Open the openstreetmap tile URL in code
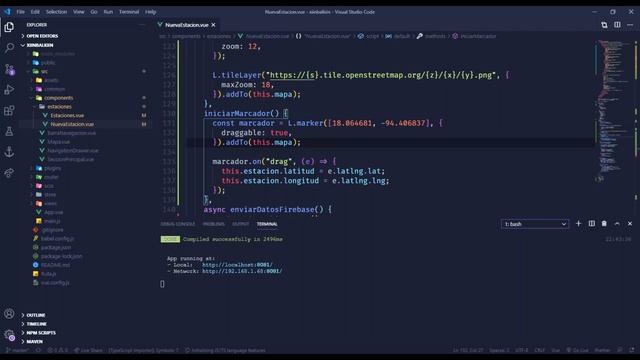Screen dimensions: 640x360 coord(382,75)
